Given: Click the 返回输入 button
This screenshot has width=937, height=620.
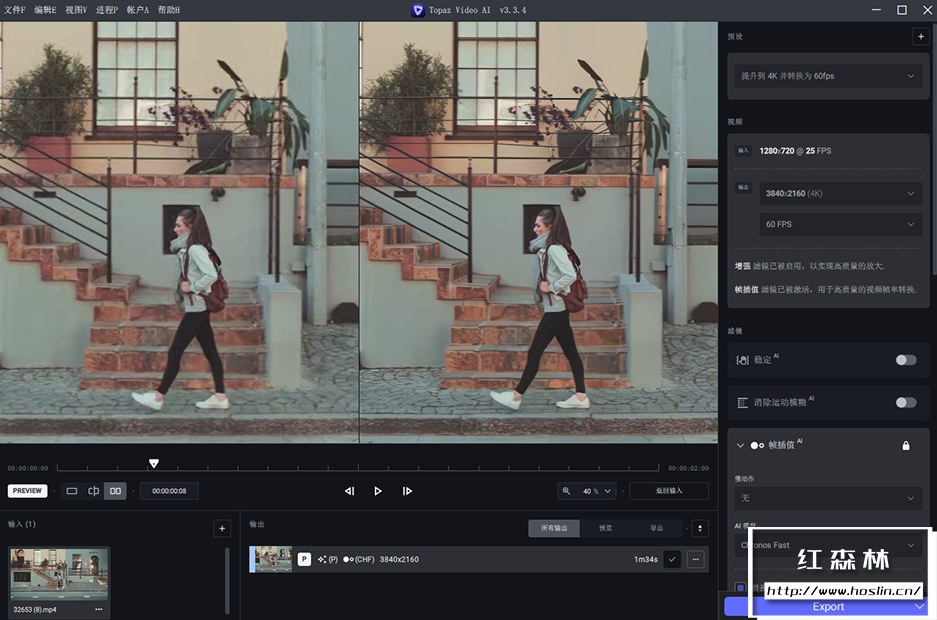Looking at the screenshot, I should pyautogui.click(x=669, y=491).
